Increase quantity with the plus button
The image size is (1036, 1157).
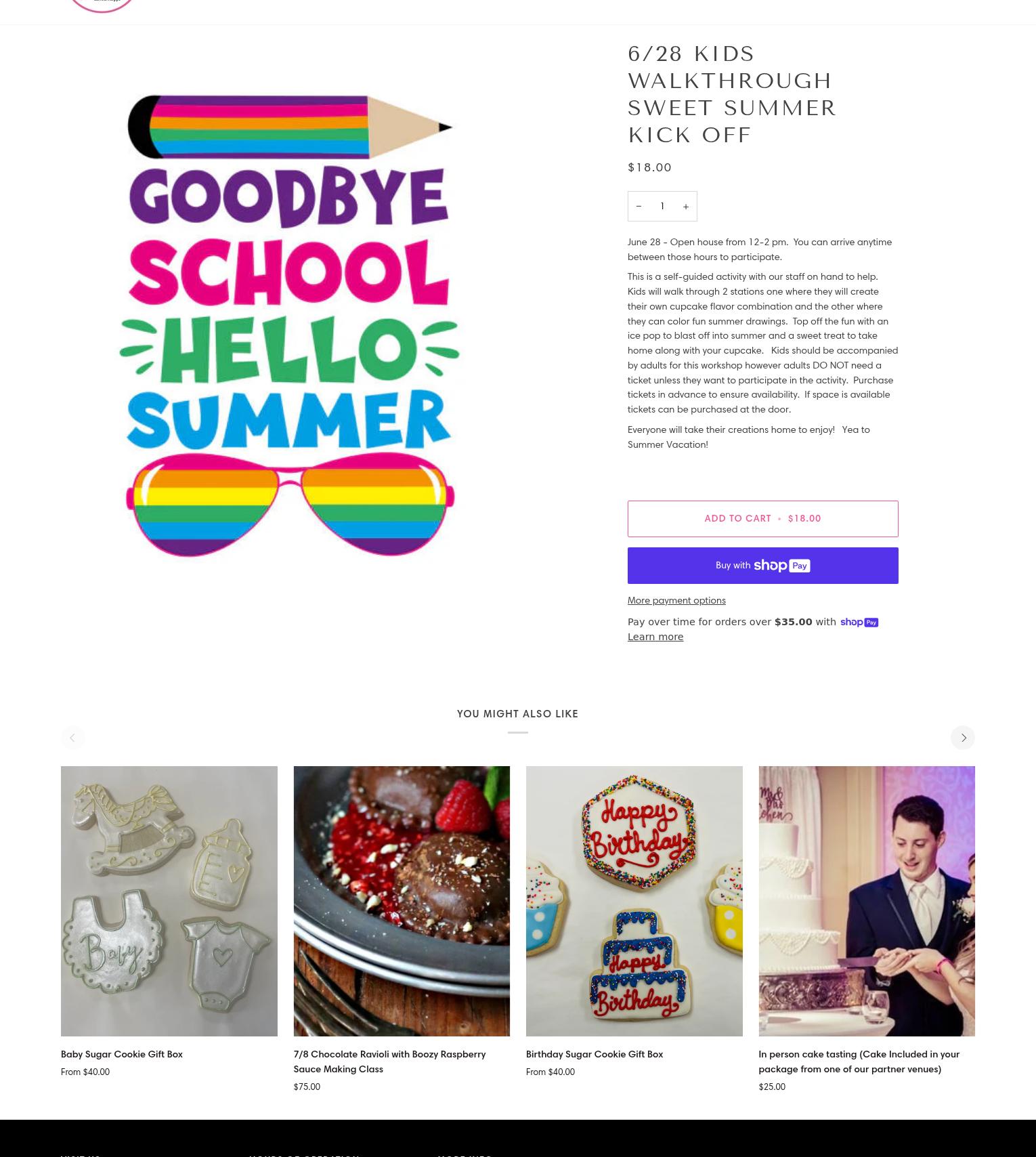686,206
